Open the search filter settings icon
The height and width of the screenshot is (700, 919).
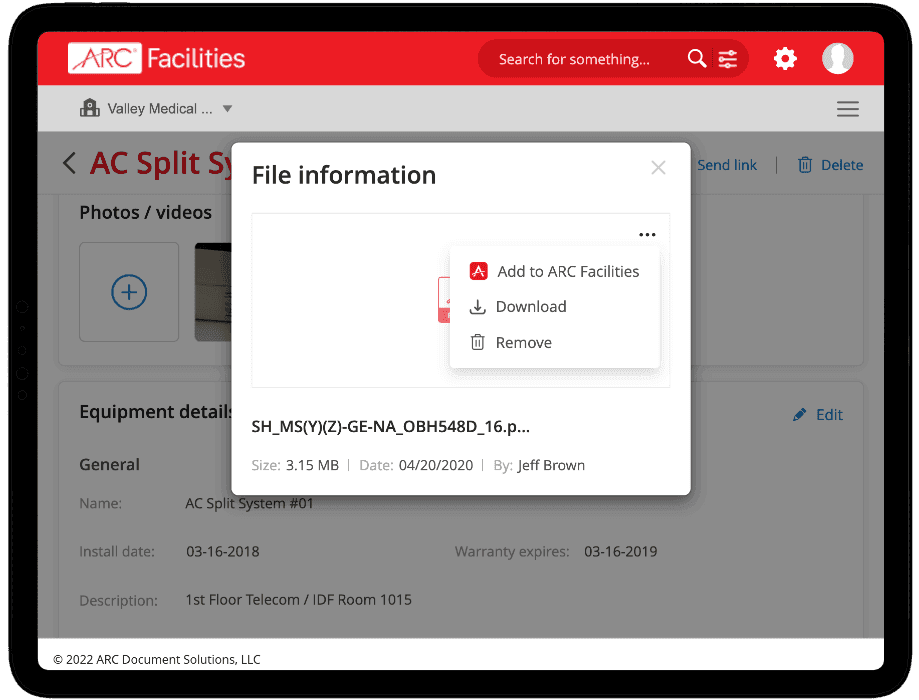pos(727,58)
